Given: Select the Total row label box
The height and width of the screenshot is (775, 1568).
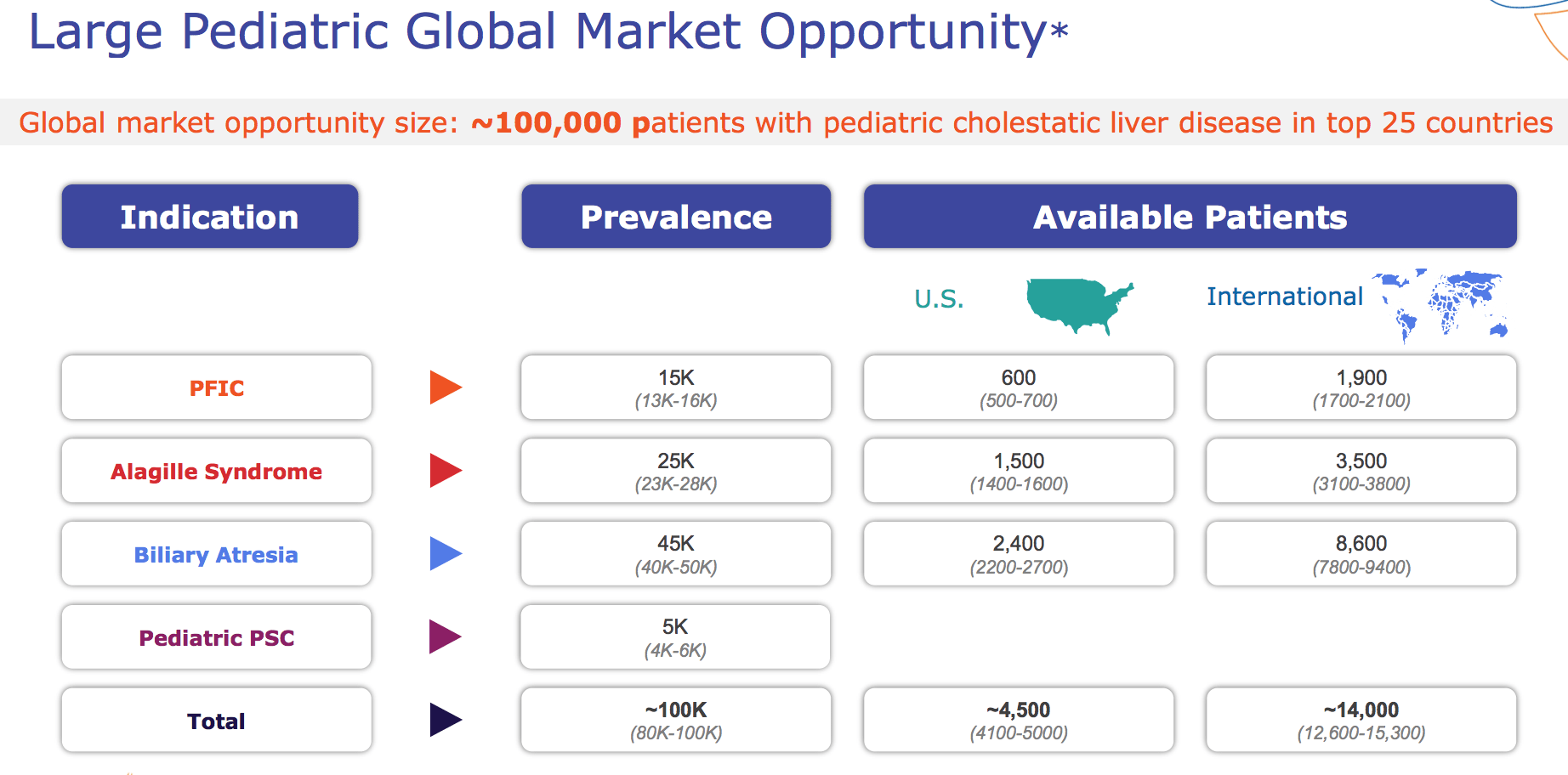Looking at the screenshot, I should (x=216, y=721).
